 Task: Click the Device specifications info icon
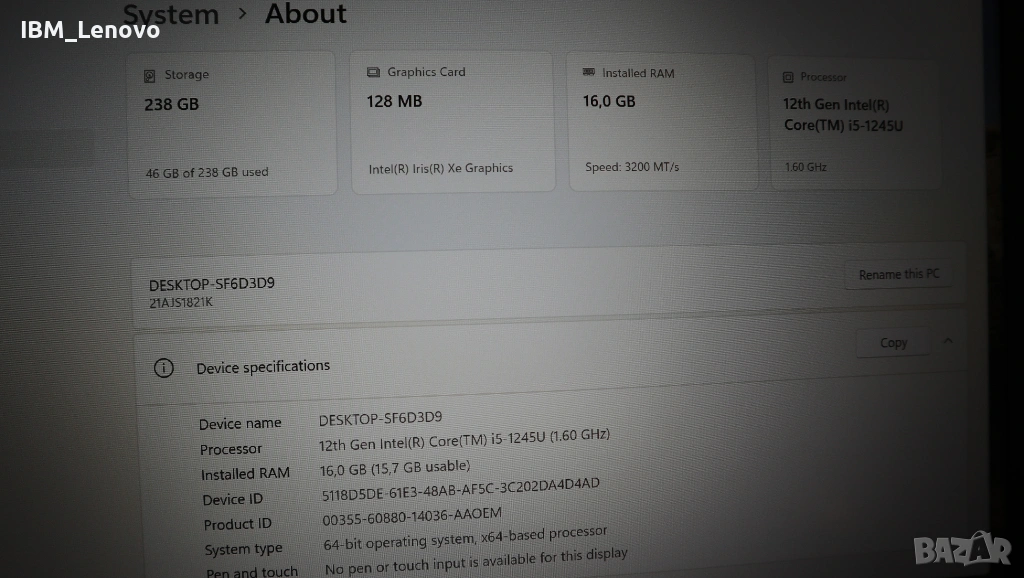164,368
